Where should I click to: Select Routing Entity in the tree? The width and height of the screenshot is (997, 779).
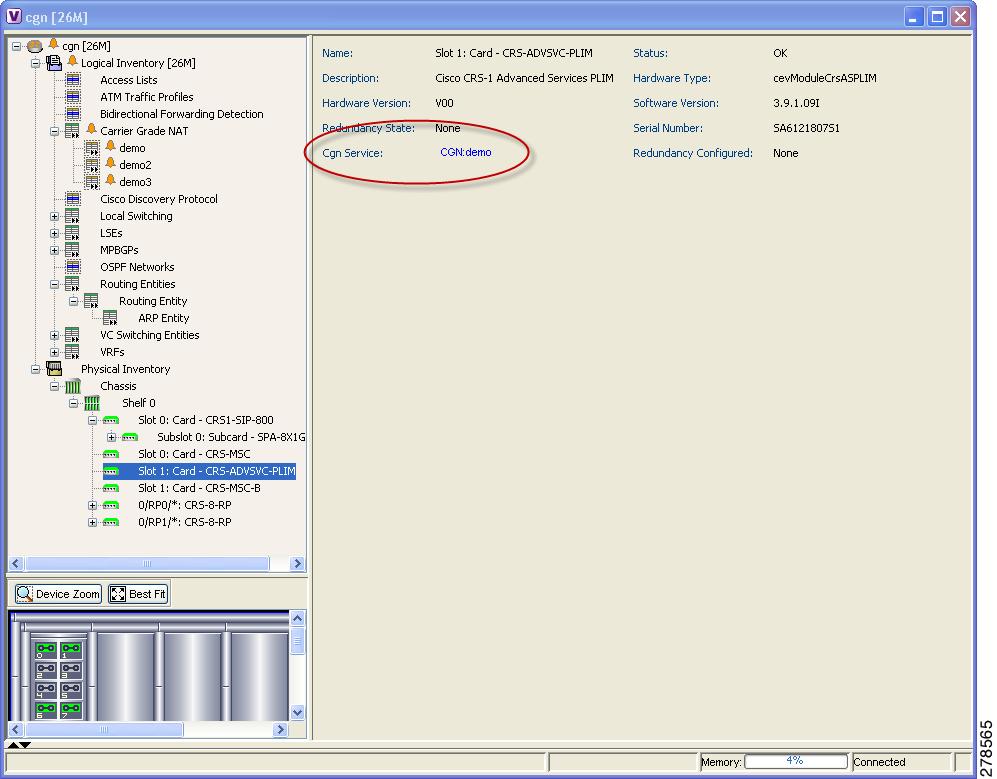coord(153,301)
